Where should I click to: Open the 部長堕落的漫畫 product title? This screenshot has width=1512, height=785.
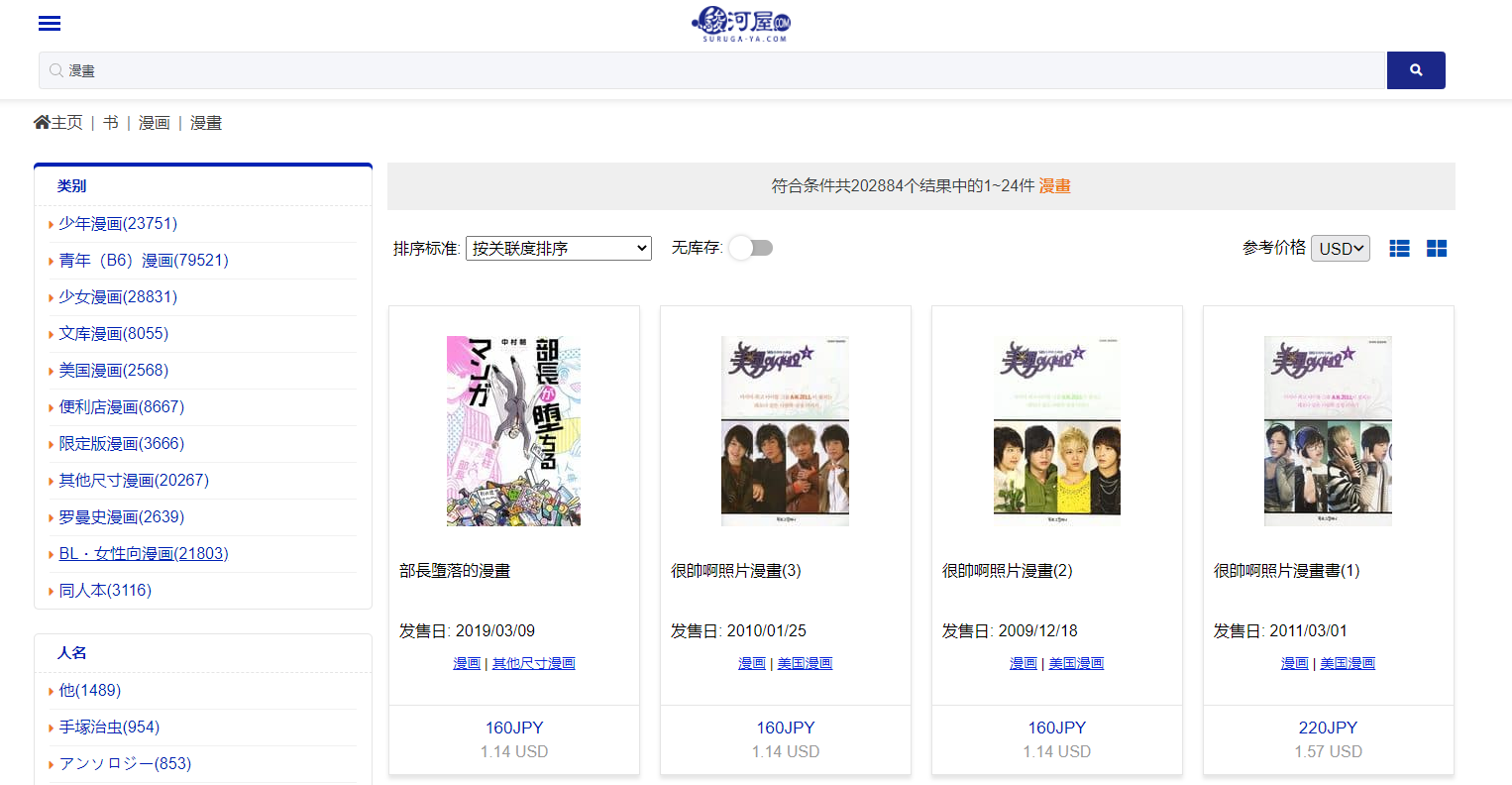[455, 571]
